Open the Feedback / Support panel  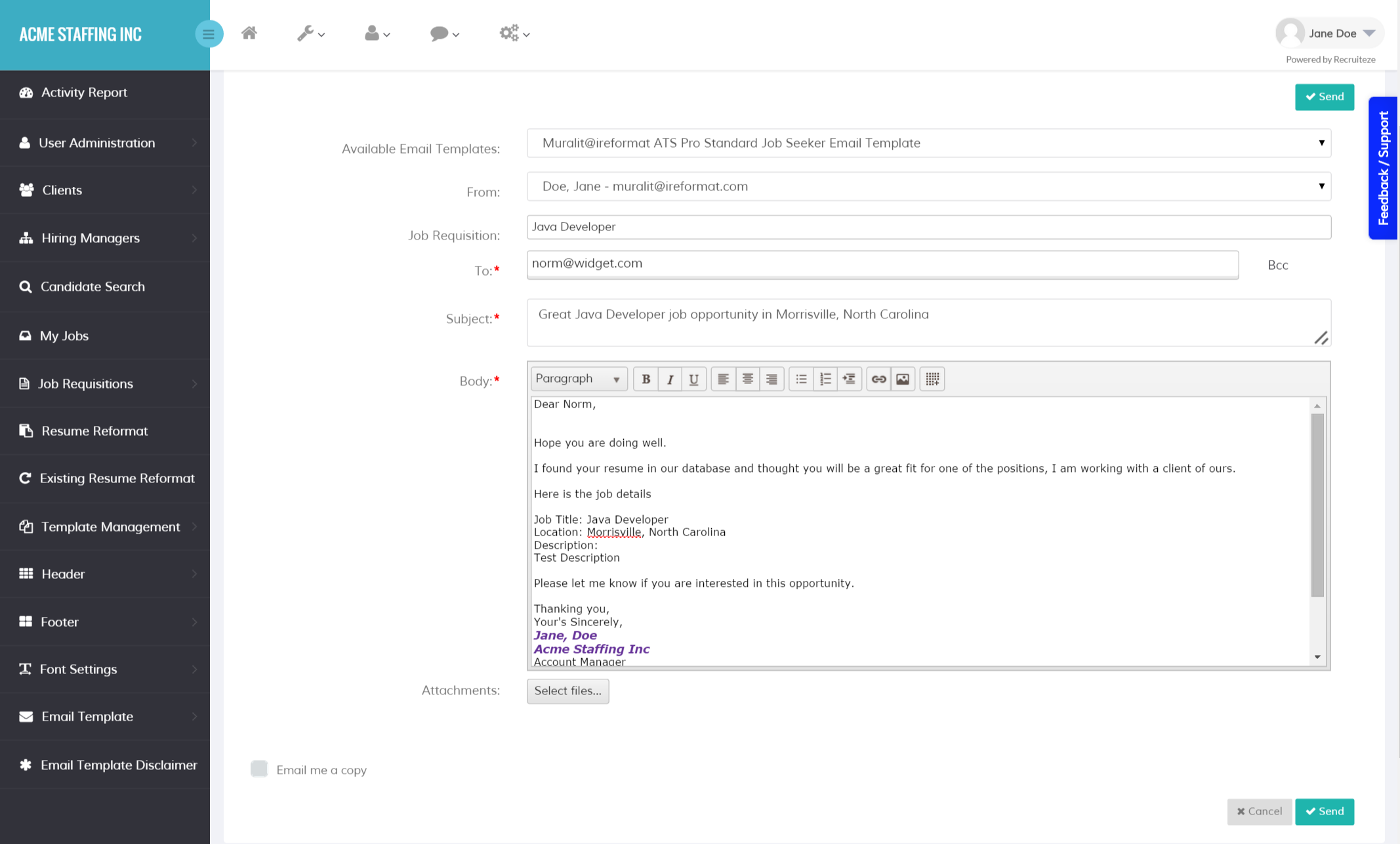point(1383,169)
